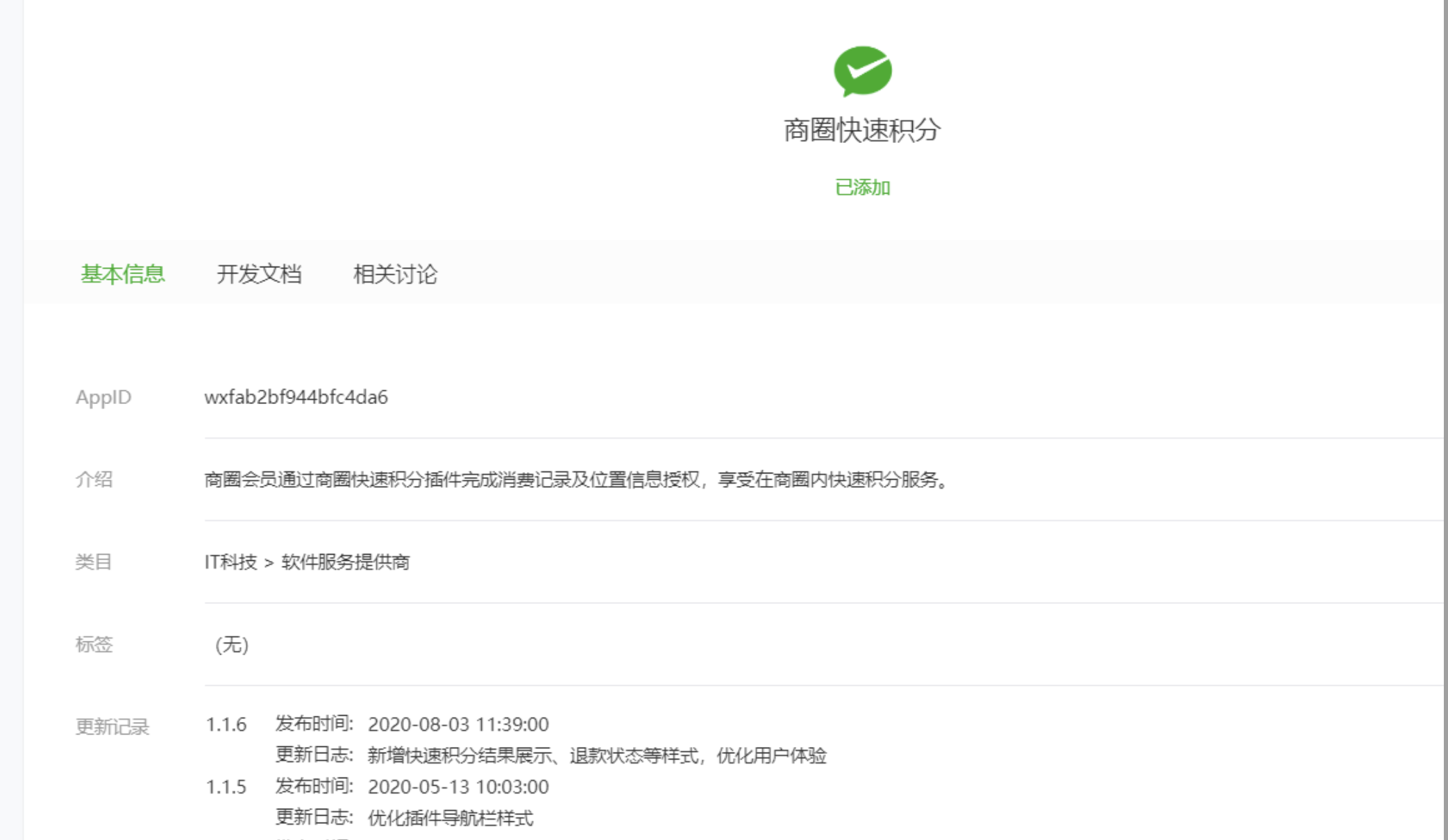Click the AppID value wxfab2bf944bfc4da6
This screenshot has height=840, width=1448.
296,397
